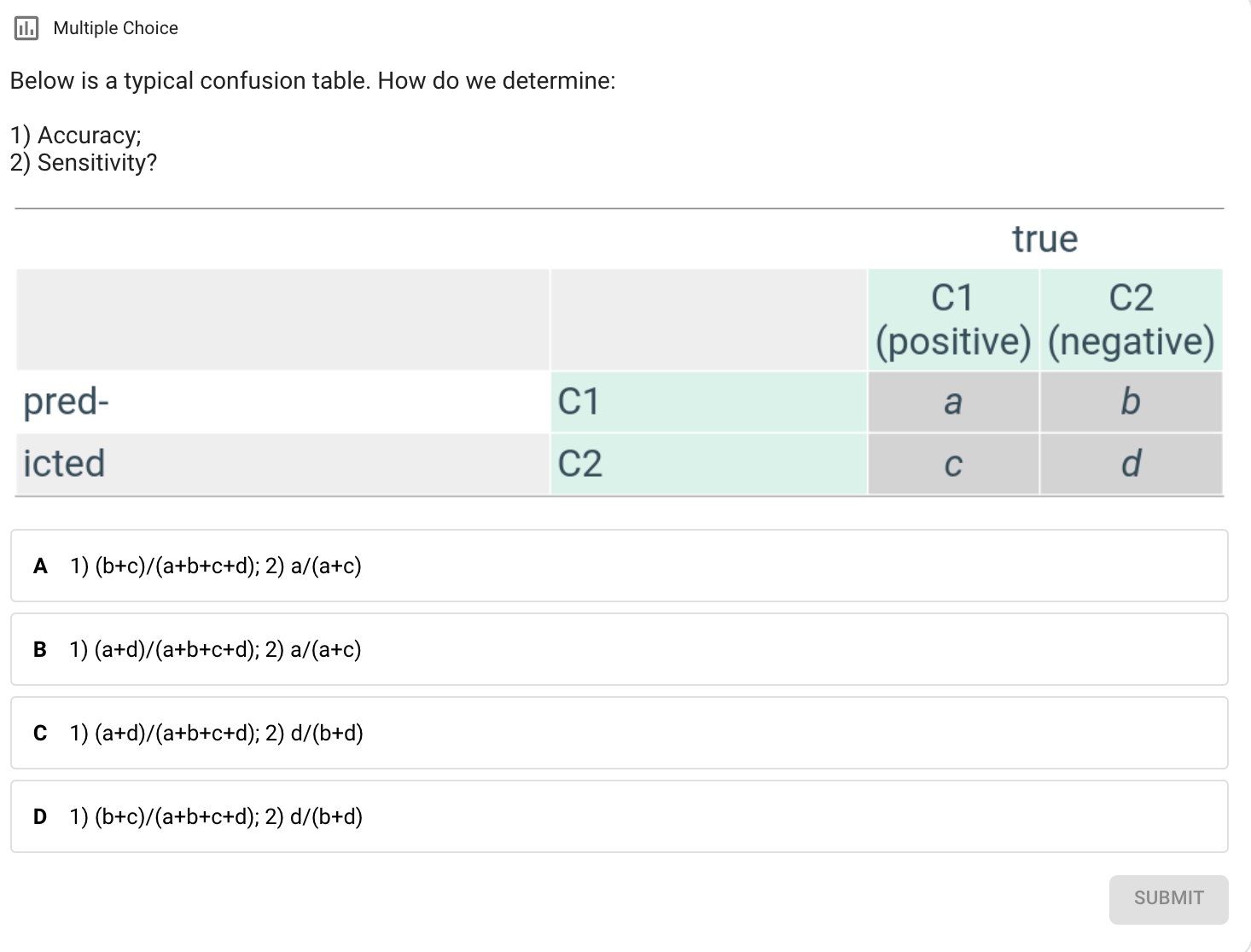The height and width of the screenshot is (952, 1251).
Task: Click the 'pred-' row label
Action: pyautogui.click(x=65, y=402)
